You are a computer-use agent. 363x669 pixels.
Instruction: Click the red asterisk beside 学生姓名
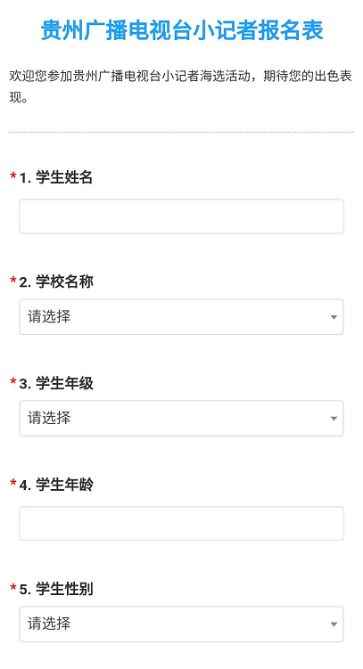(x=13, y=176)
